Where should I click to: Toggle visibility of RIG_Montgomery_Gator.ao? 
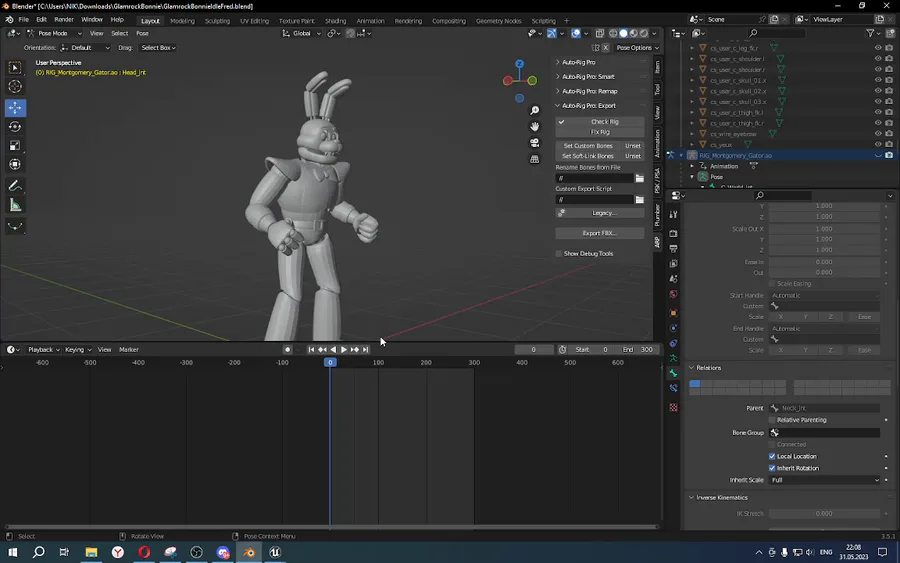coord(878,156)
